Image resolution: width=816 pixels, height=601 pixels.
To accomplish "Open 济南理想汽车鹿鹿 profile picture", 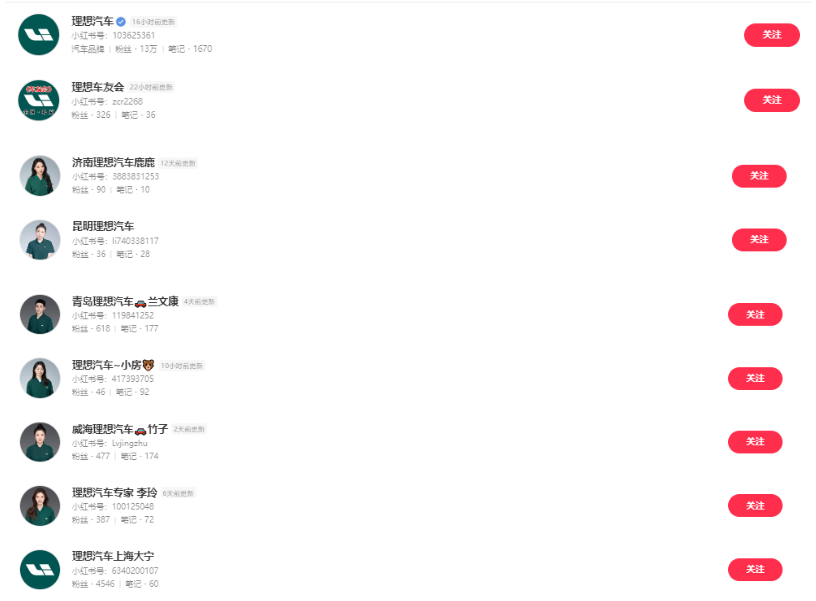I will click(40, 176).
